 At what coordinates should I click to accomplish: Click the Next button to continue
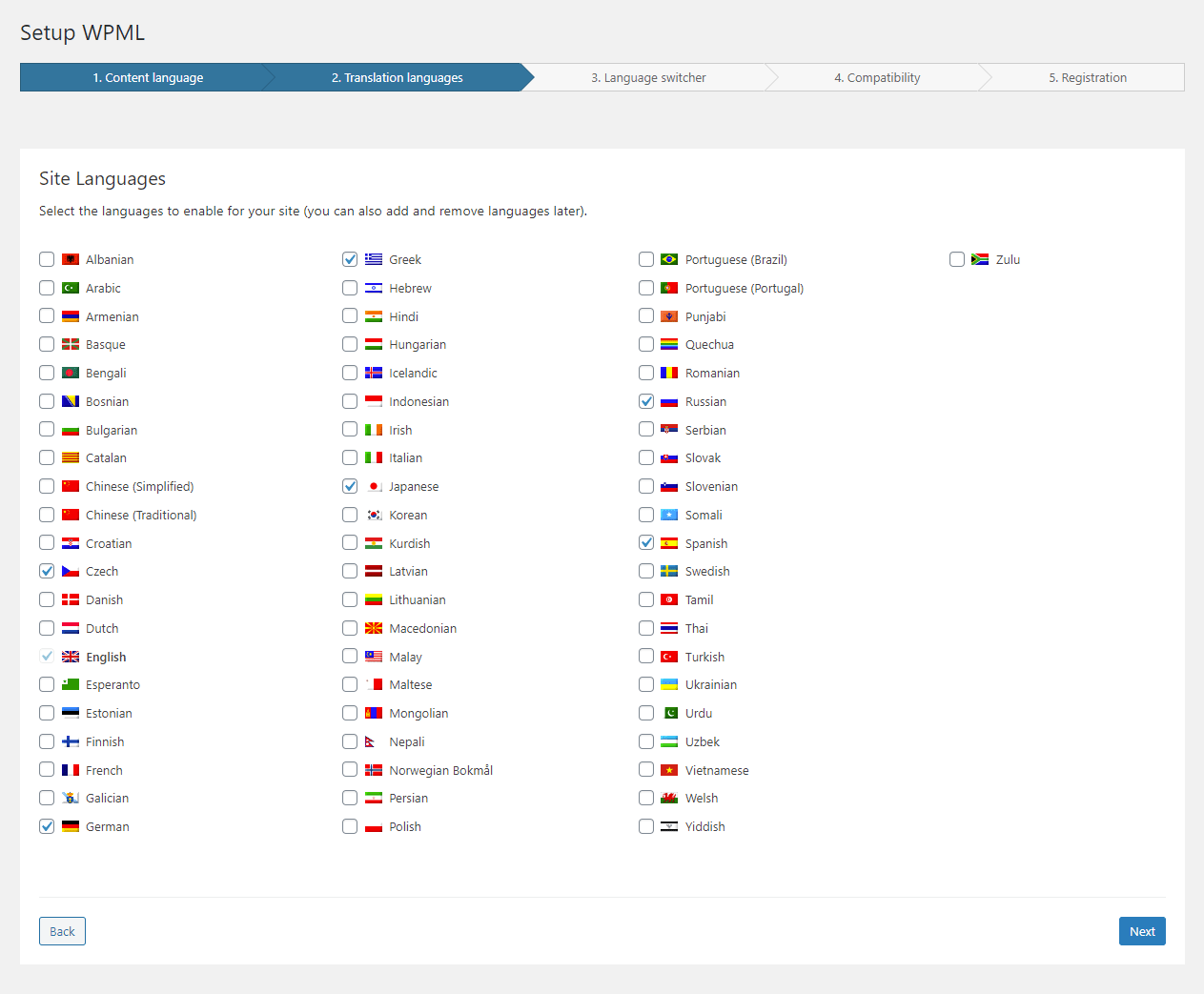coord(1141,931)
